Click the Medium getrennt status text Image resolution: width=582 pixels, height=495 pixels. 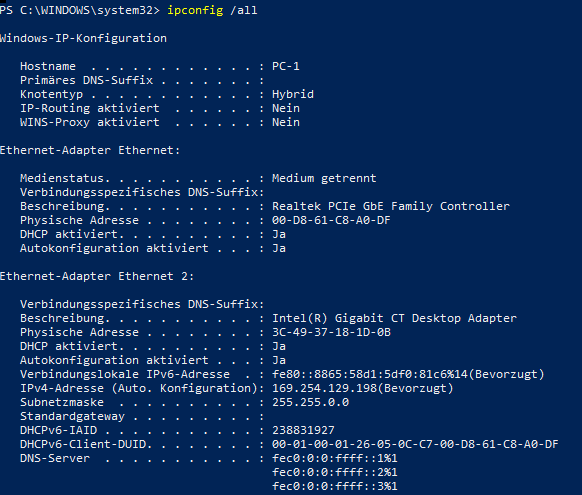tap(324, 178)
